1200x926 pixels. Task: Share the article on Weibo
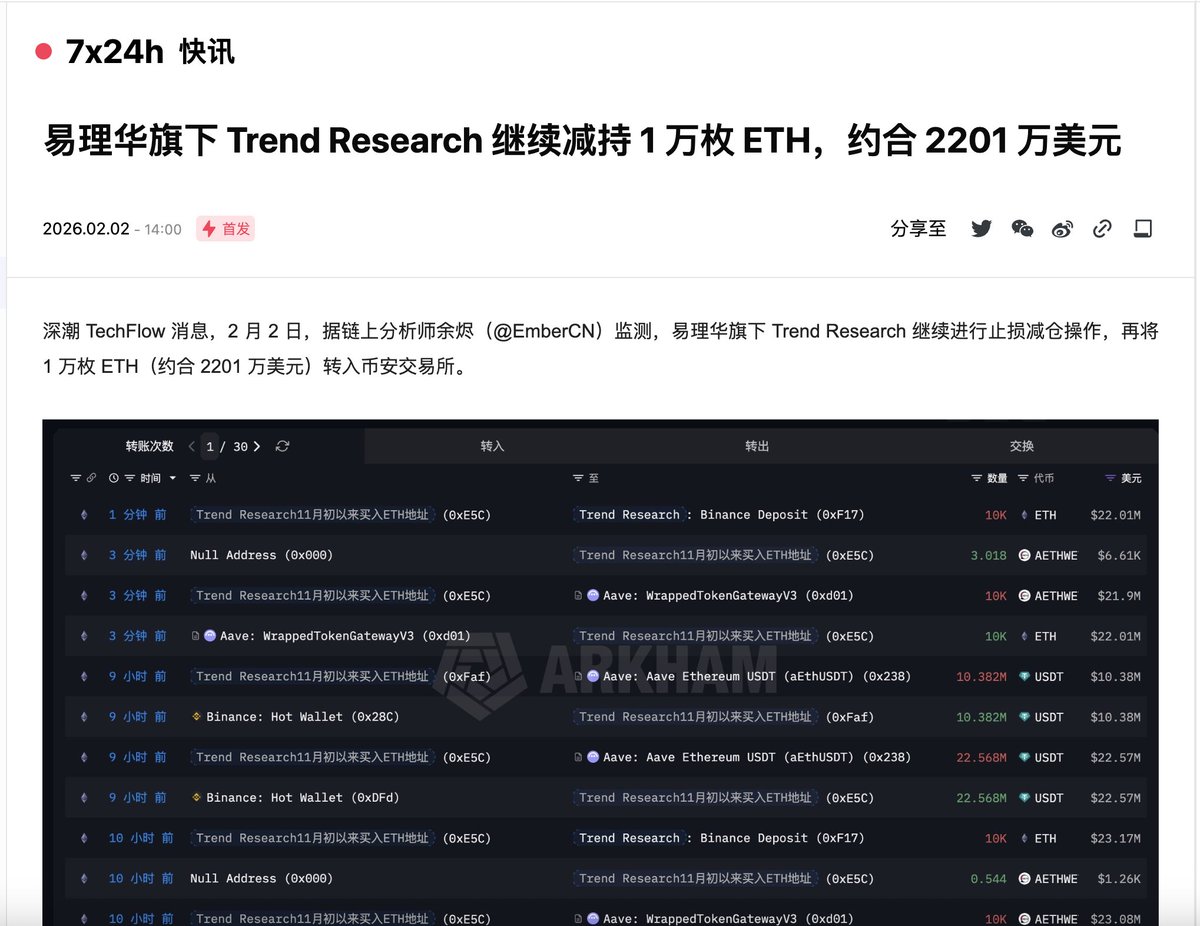pos(1062,229)
